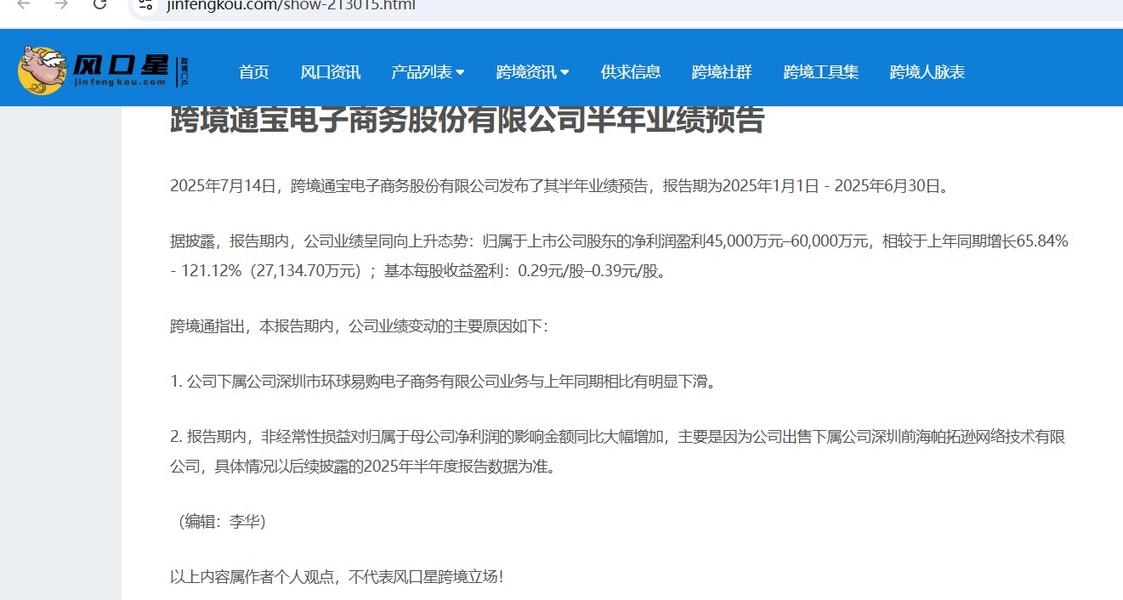
Task: Open the 跨境人脉表 nav item
Action: click(x=927, y=72)
